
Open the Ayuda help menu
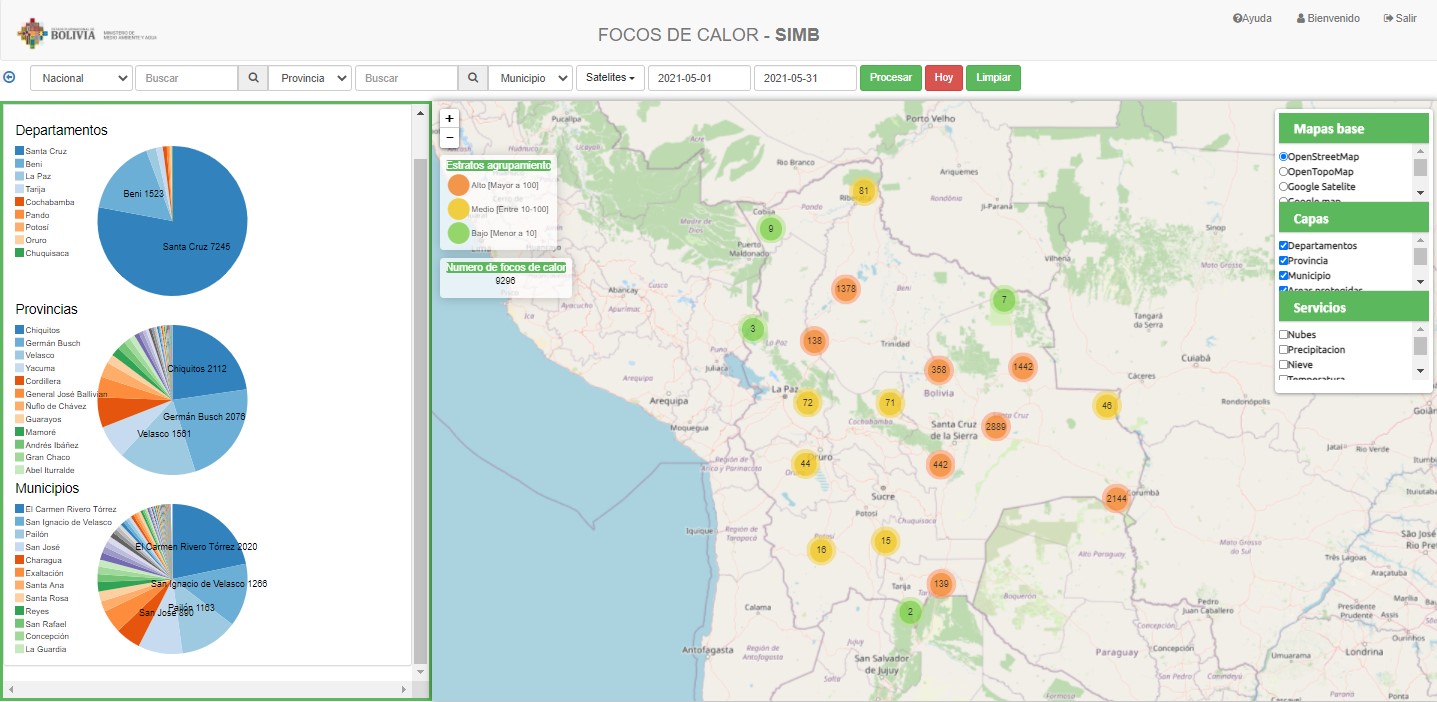(x=1252, y=18)
